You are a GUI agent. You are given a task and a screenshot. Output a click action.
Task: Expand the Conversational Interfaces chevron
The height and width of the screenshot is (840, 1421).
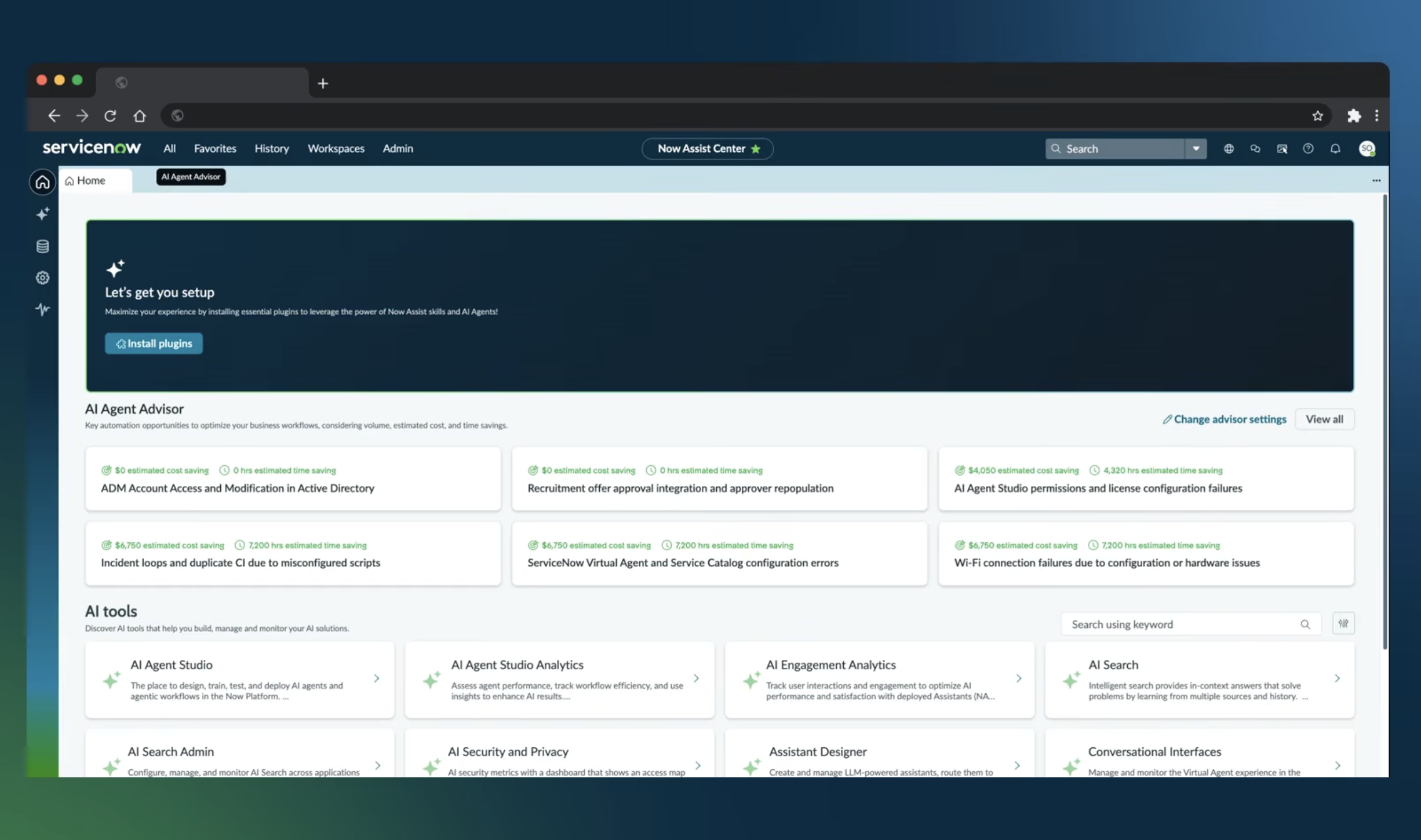[1338, 766]
